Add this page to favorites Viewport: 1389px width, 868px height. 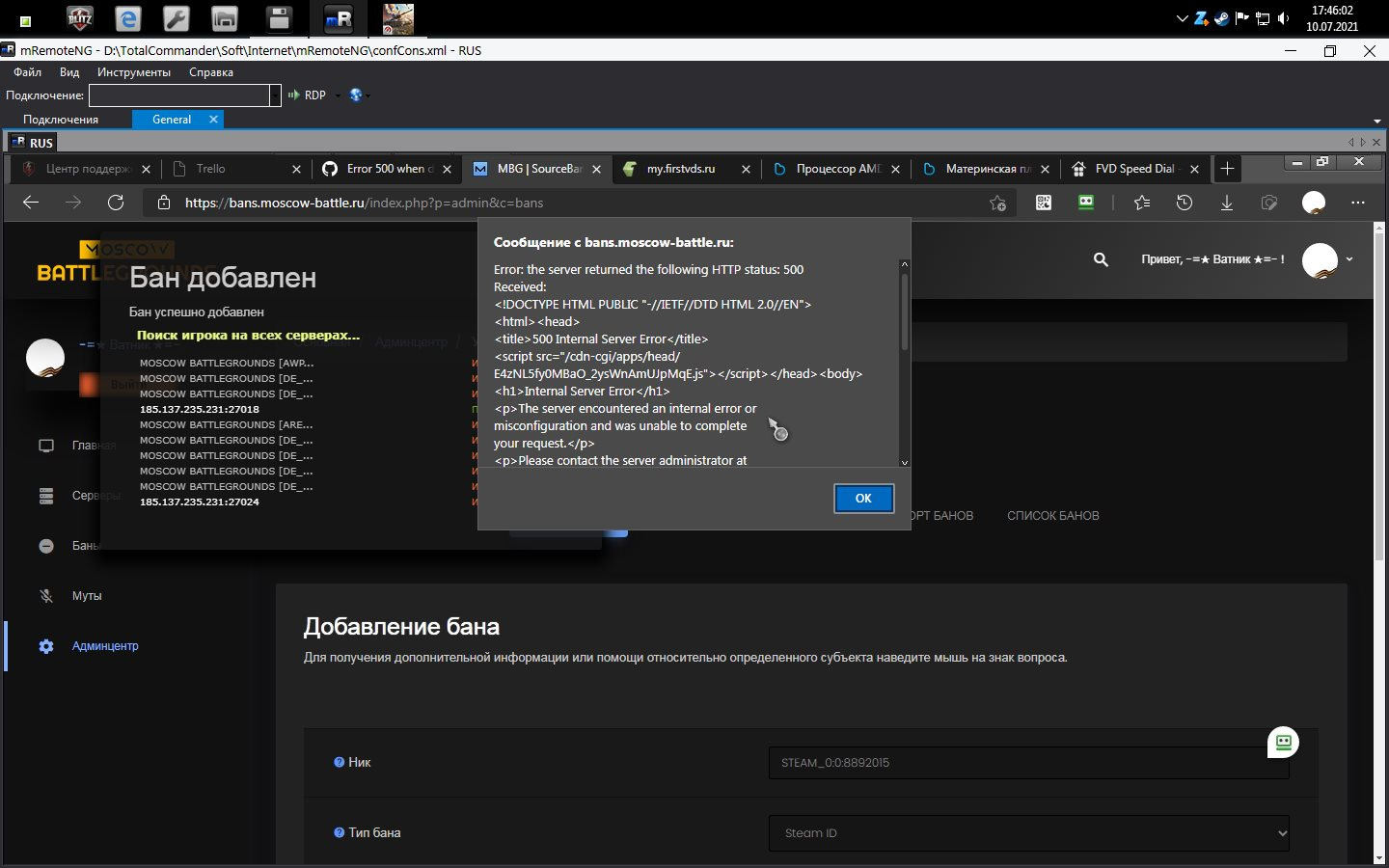[997, 203]
